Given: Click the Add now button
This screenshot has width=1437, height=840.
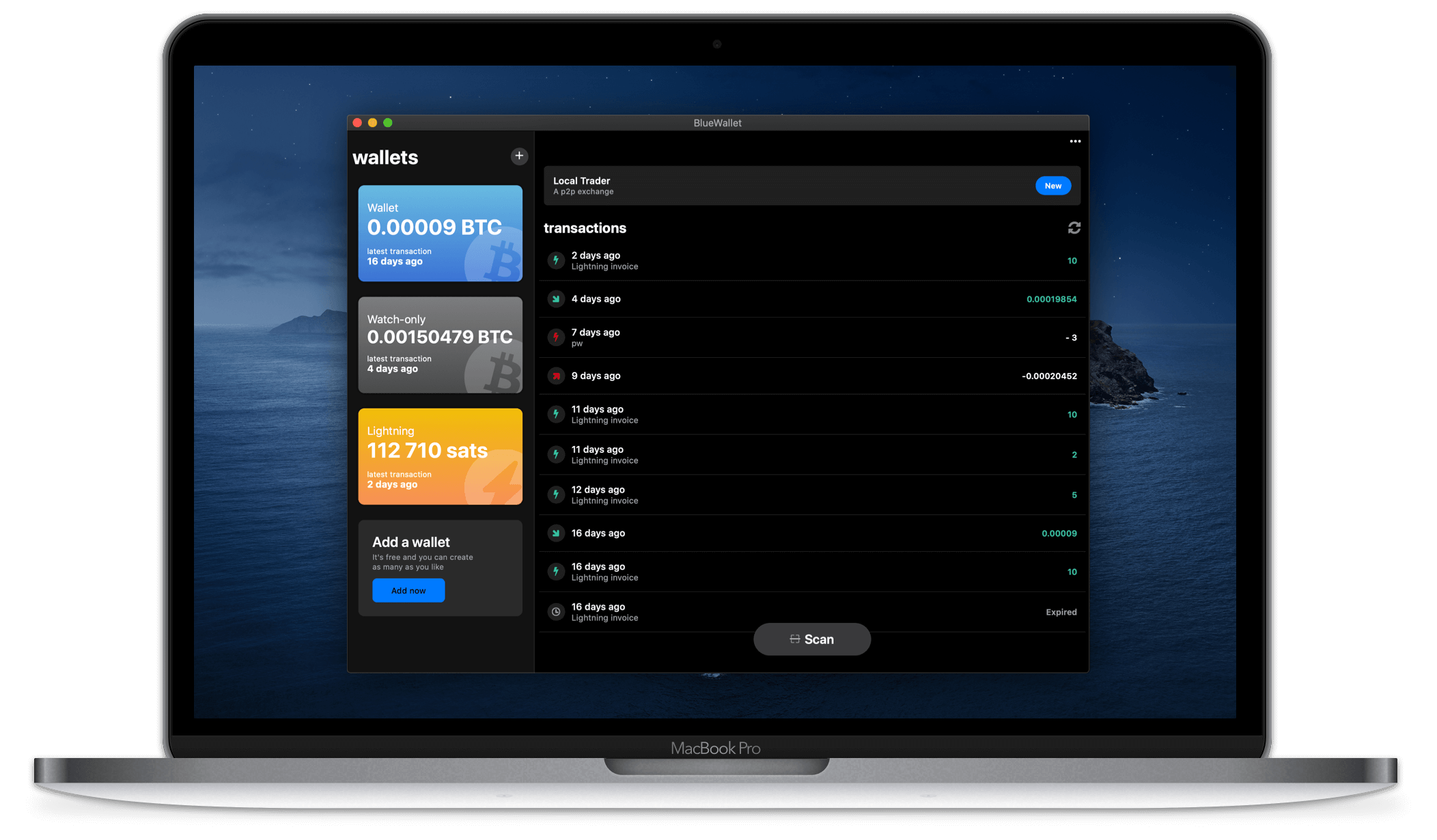Looking at the screenshot, I should pyautogui.click(x=408, y=589).
